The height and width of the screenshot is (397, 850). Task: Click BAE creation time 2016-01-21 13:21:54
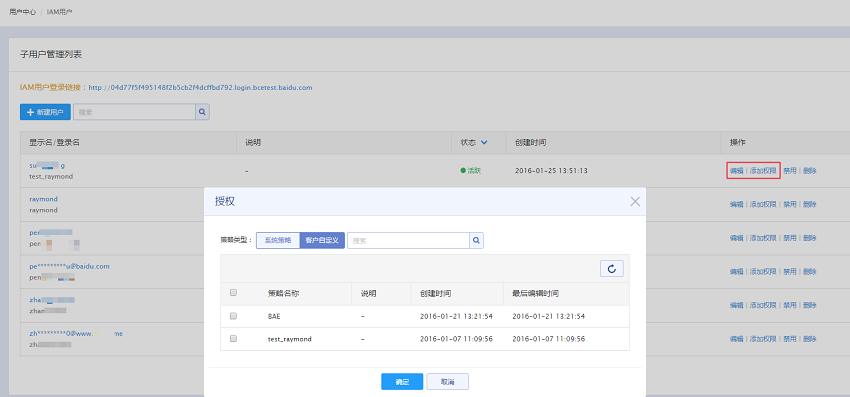pyautogui.click(x=456, y=316)
